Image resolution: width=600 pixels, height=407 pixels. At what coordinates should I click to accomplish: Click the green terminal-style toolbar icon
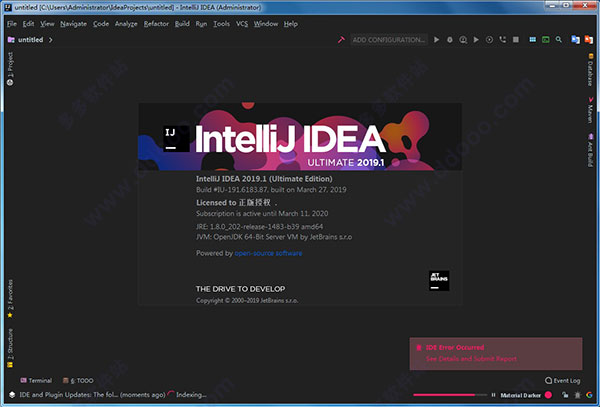pos(546,40)
